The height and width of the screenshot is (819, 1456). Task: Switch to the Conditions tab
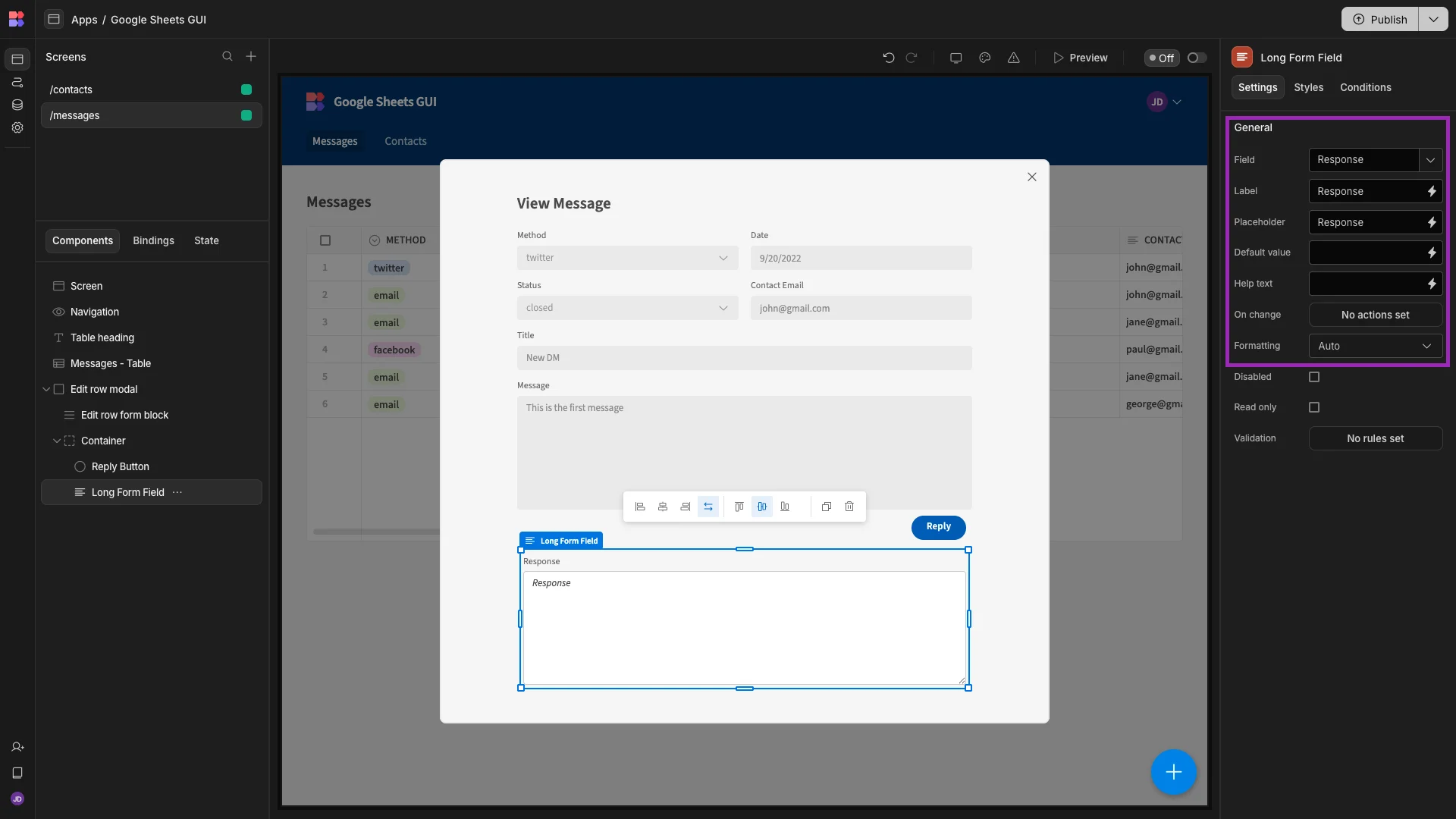(x=1365, y=88)
